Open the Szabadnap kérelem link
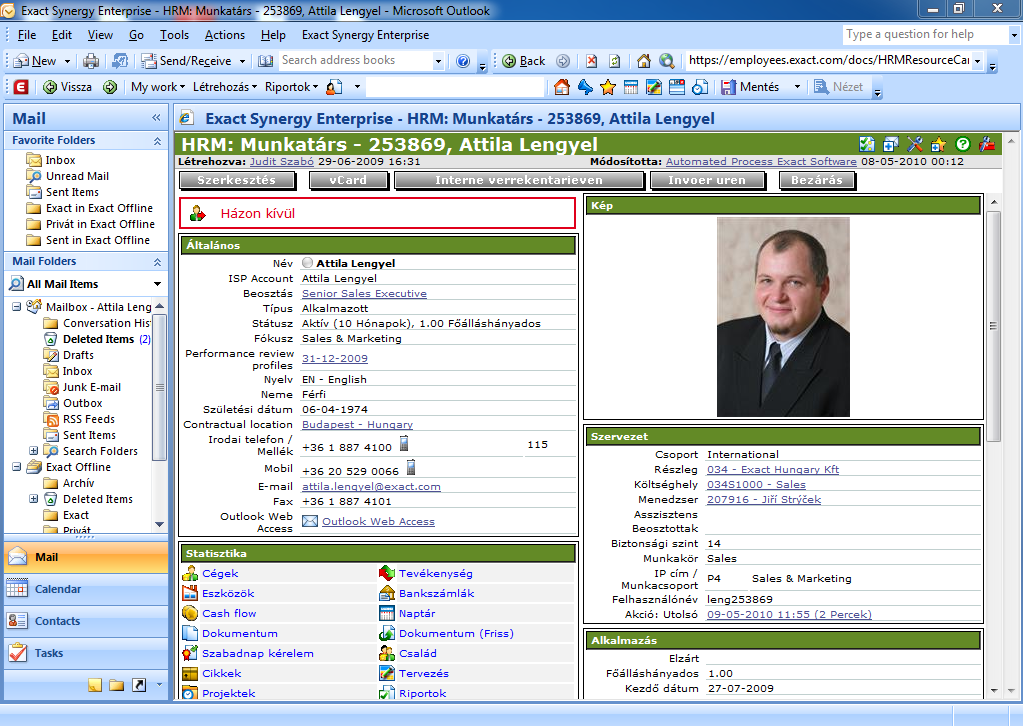Image resolution: width=1023 pixels, height=726 pixels. coord(258,653)
